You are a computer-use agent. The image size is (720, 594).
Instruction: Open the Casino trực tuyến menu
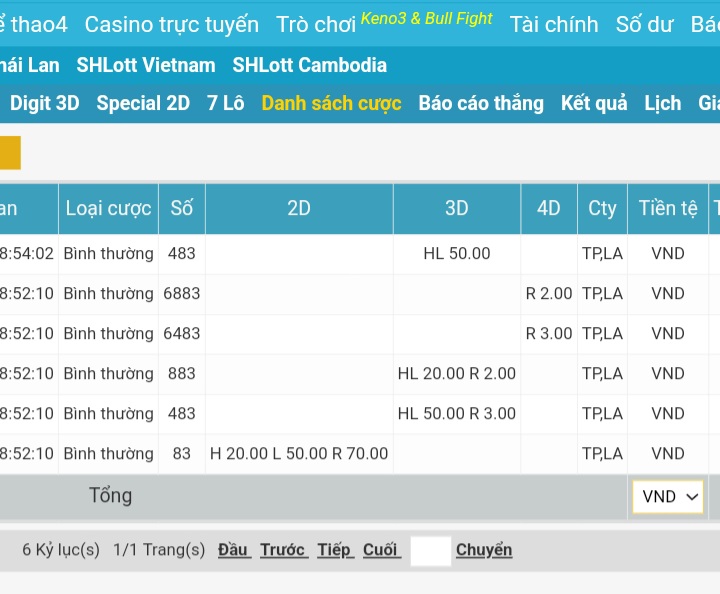(171, 24)
